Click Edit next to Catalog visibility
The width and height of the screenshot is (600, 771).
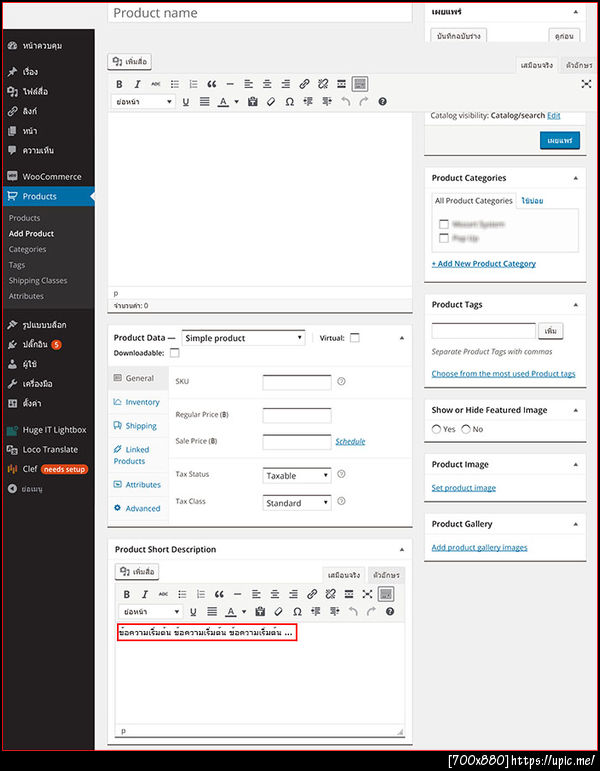(554, 116)
